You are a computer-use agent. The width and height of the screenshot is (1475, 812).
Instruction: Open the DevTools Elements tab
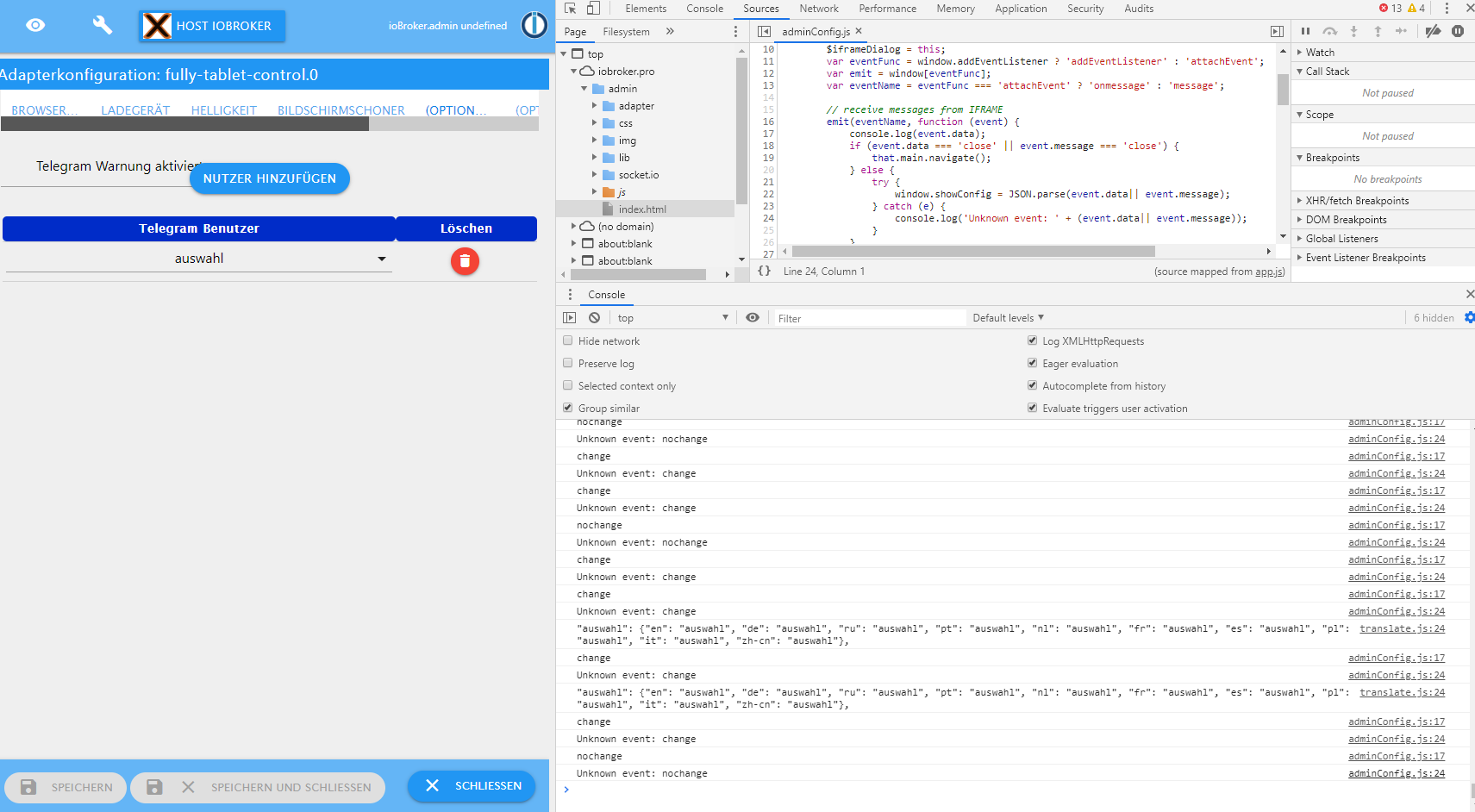646,9
